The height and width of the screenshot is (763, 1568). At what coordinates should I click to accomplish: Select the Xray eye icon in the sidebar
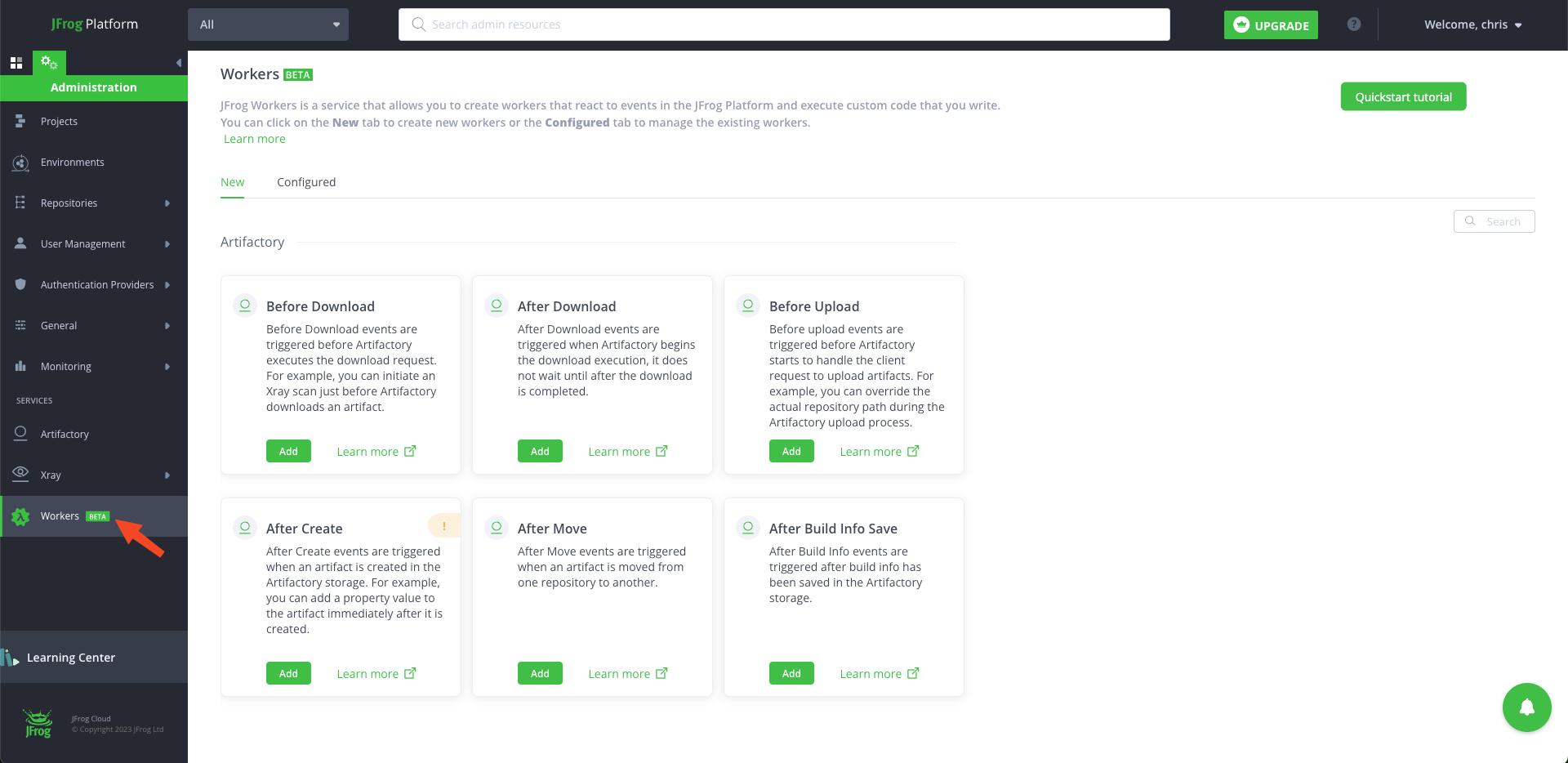20,474
